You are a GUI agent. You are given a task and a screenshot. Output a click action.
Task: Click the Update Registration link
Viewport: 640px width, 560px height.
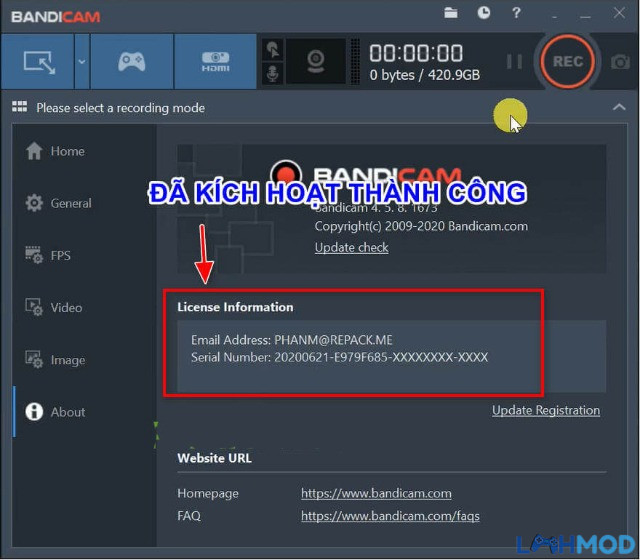click(546, 410)
